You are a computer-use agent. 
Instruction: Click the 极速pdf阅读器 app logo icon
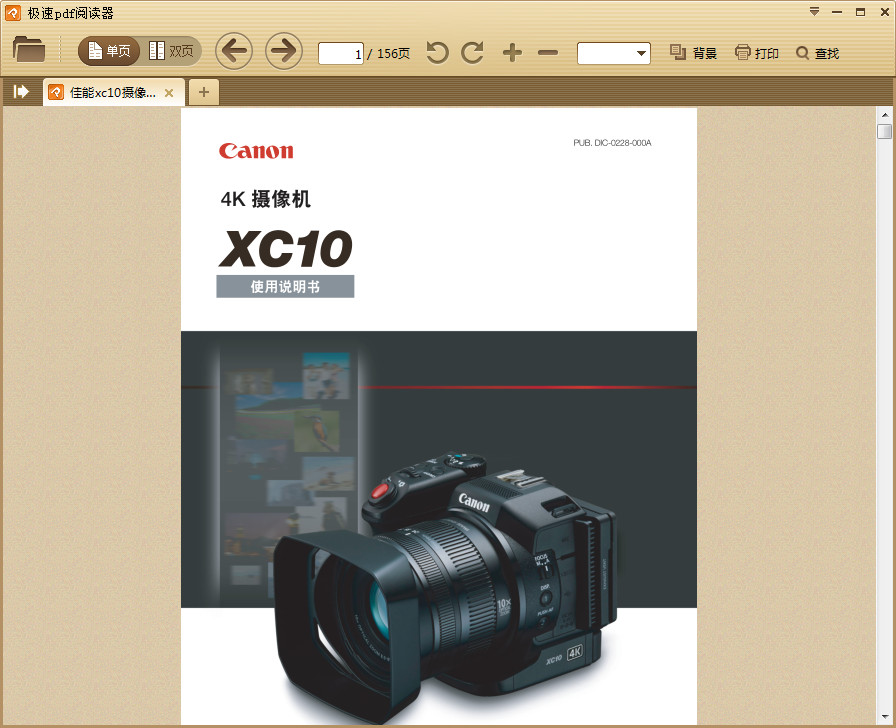[x=13, y=13]
